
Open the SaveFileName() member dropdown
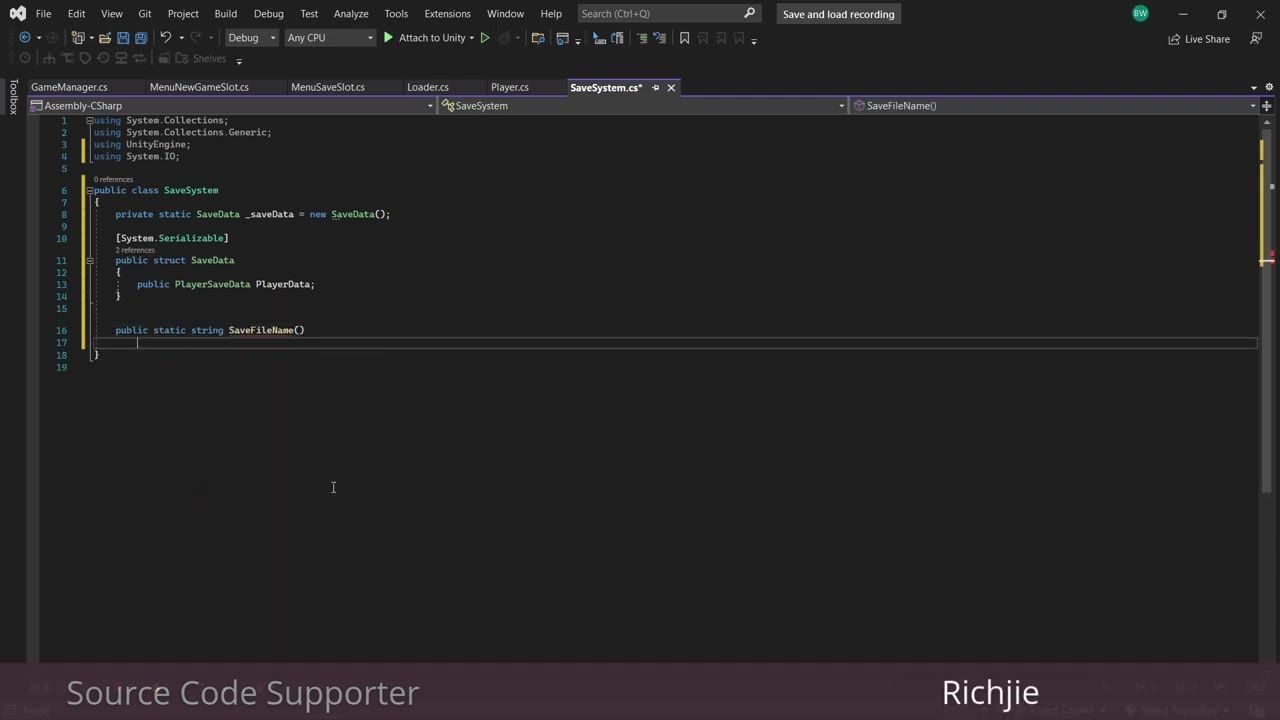pyautogui.click(x=1252, y=106)
